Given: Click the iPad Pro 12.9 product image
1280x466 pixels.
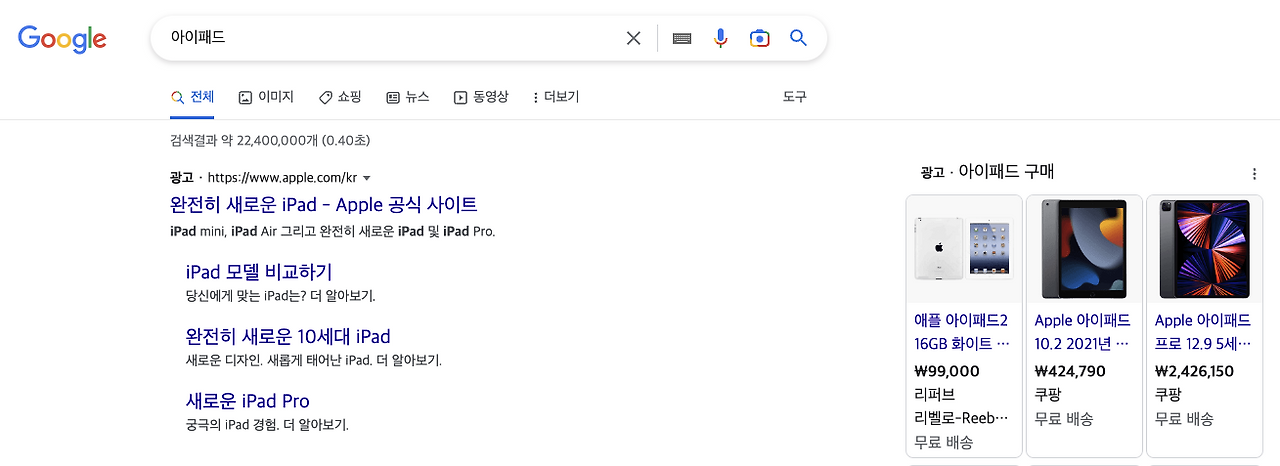Looking at the screenshot, I should [x=1204, y=249].
